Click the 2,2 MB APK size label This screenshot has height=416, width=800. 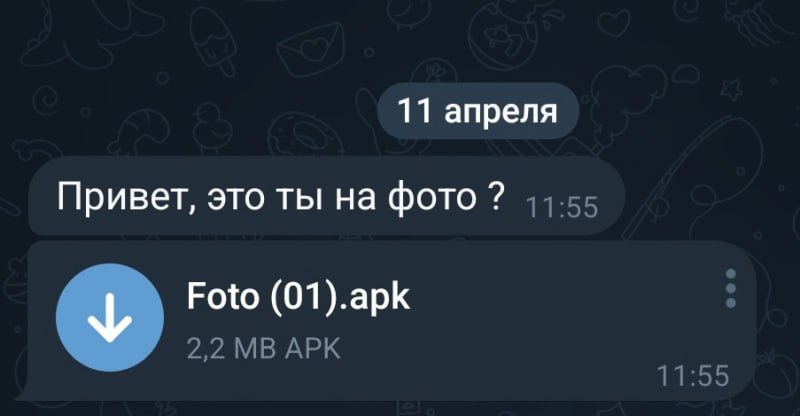(263, 349)
